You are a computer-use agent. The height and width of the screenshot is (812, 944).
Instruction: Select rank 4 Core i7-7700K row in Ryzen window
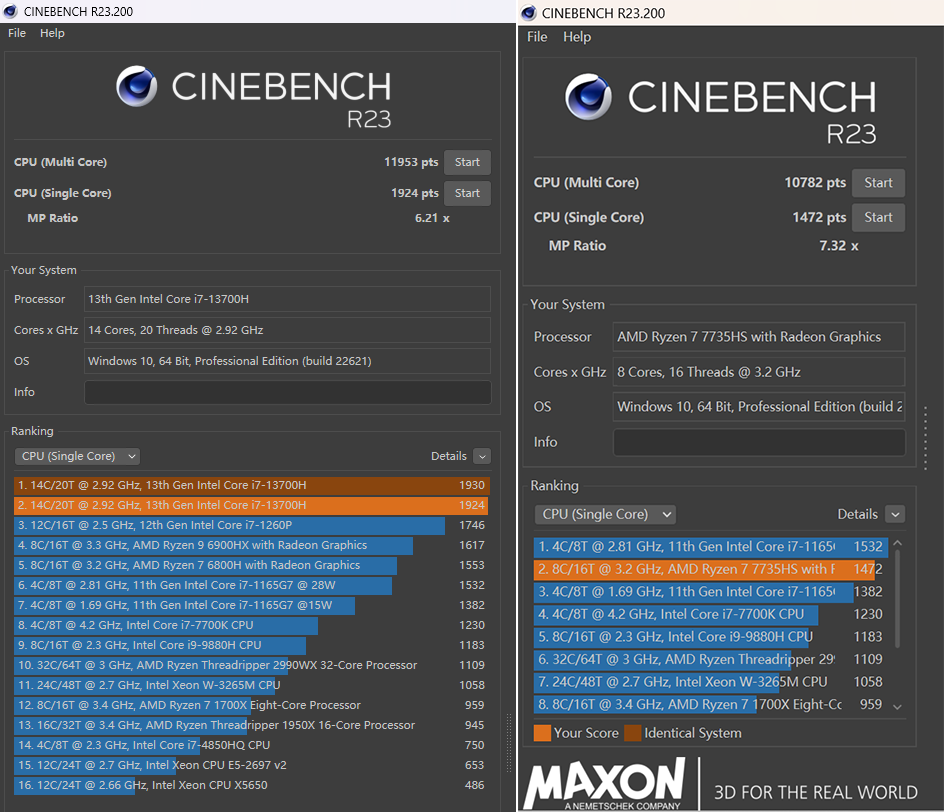(x=710, y=614)
